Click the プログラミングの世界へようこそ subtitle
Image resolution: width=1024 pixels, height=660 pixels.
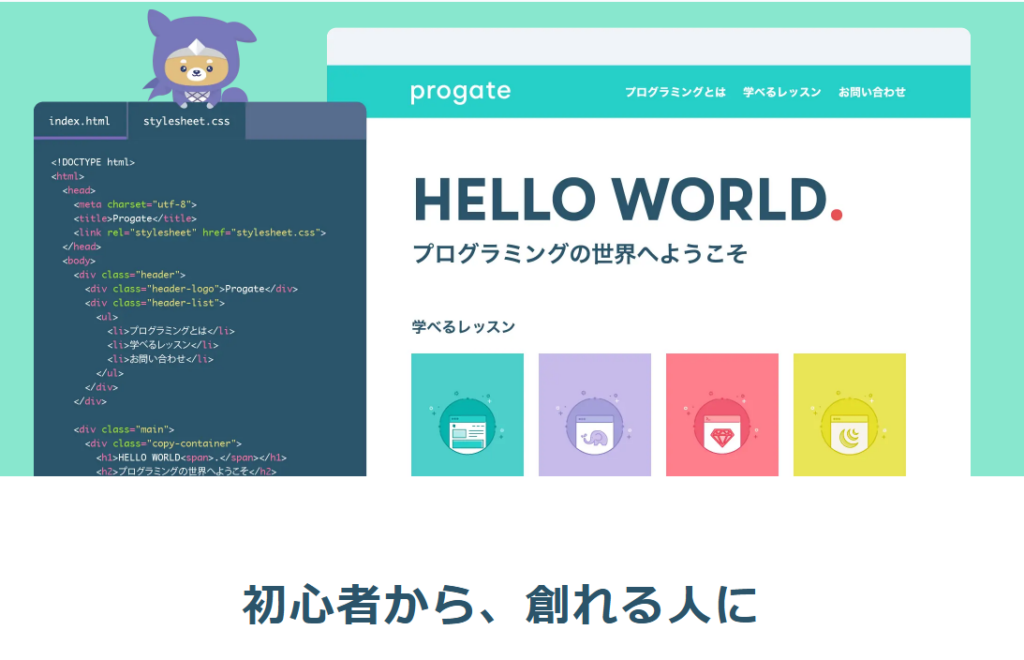pyautogui.click(x=580, y=253)
